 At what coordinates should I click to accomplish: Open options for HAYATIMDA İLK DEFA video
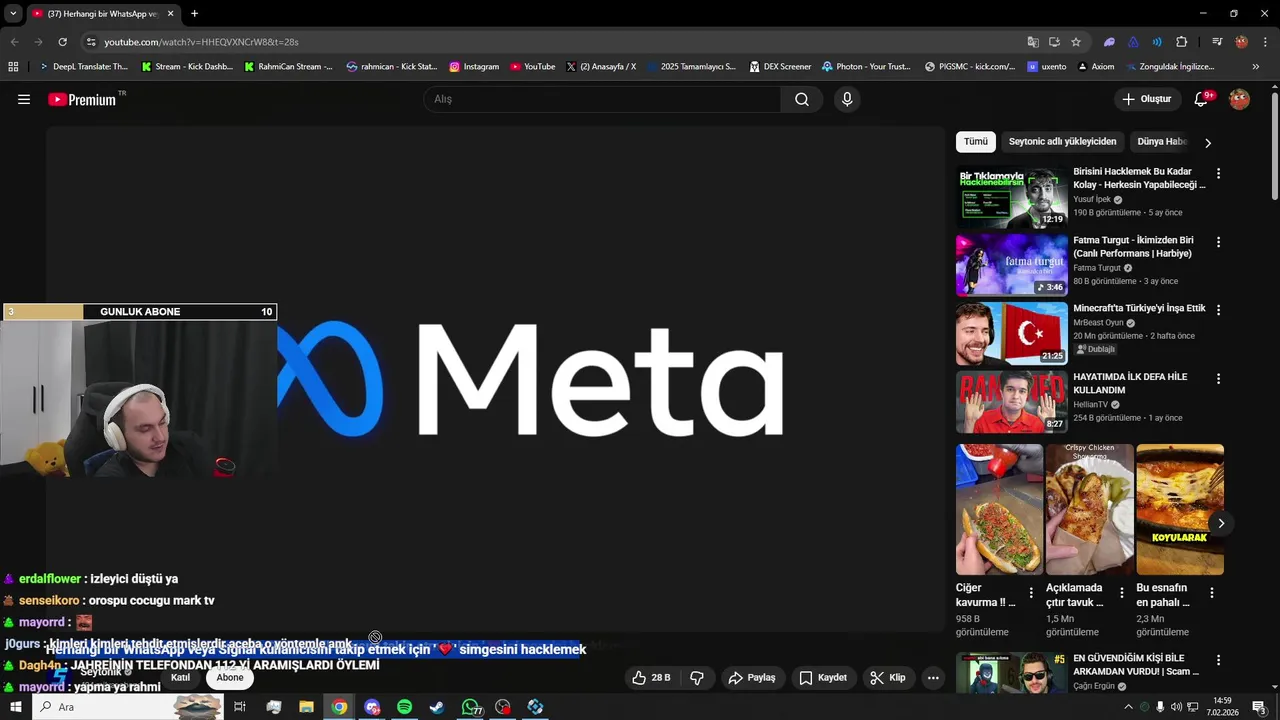1218,379
